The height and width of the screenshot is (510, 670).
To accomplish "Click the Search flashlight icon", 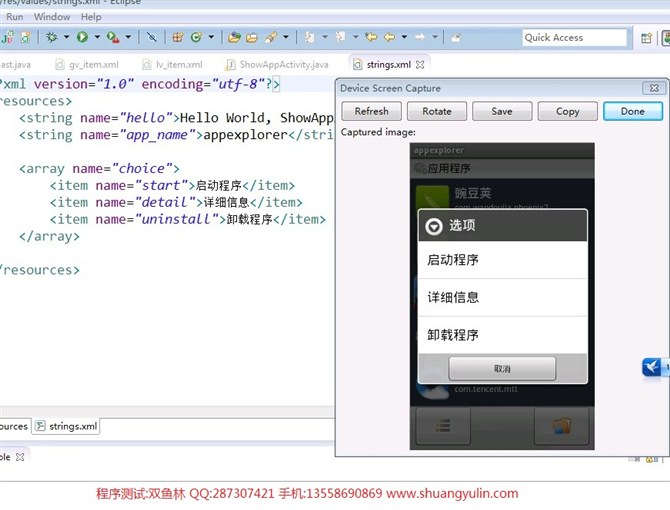I will pyautogui.click(x=271, y=37).
